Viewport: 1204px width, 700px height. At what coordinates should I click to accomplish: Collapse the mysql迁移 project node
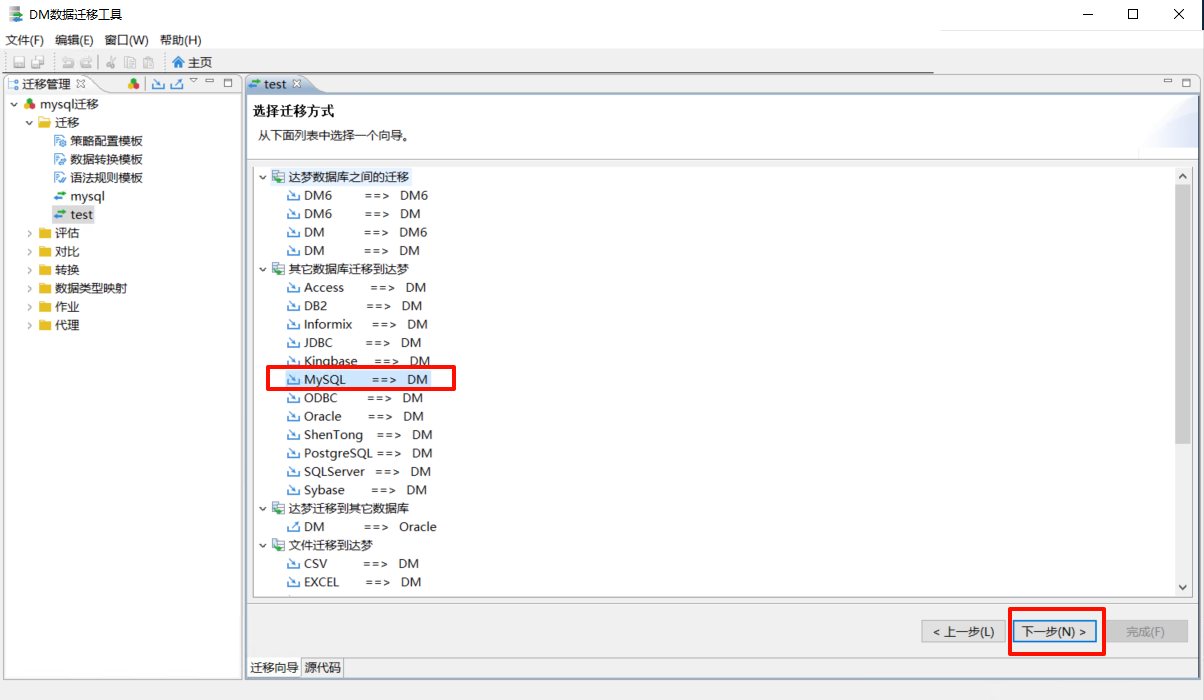point(13,104)
